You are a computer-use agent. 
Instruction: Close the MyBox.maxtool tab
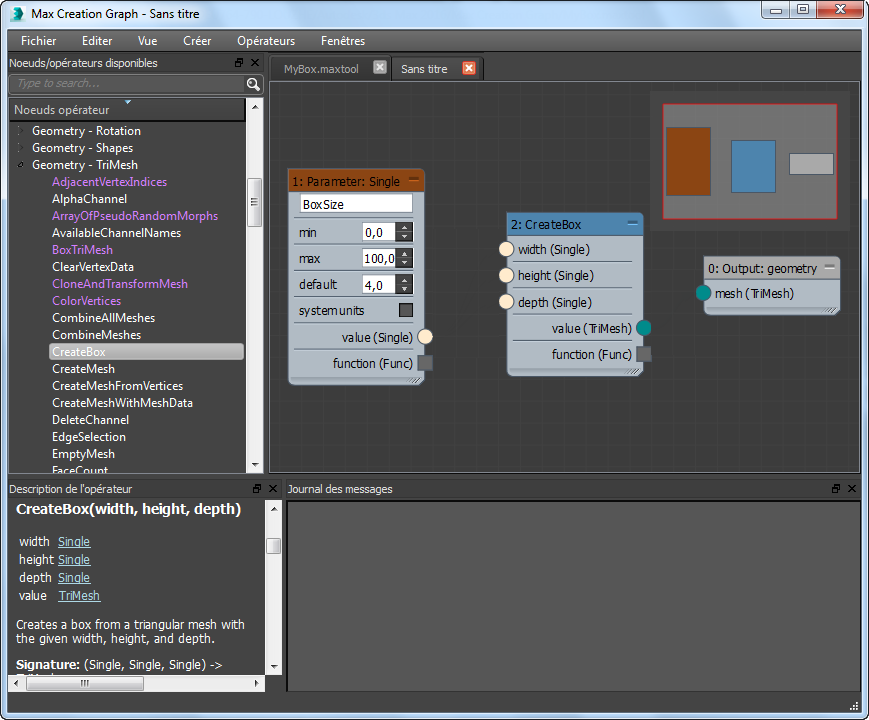point(380,68)
